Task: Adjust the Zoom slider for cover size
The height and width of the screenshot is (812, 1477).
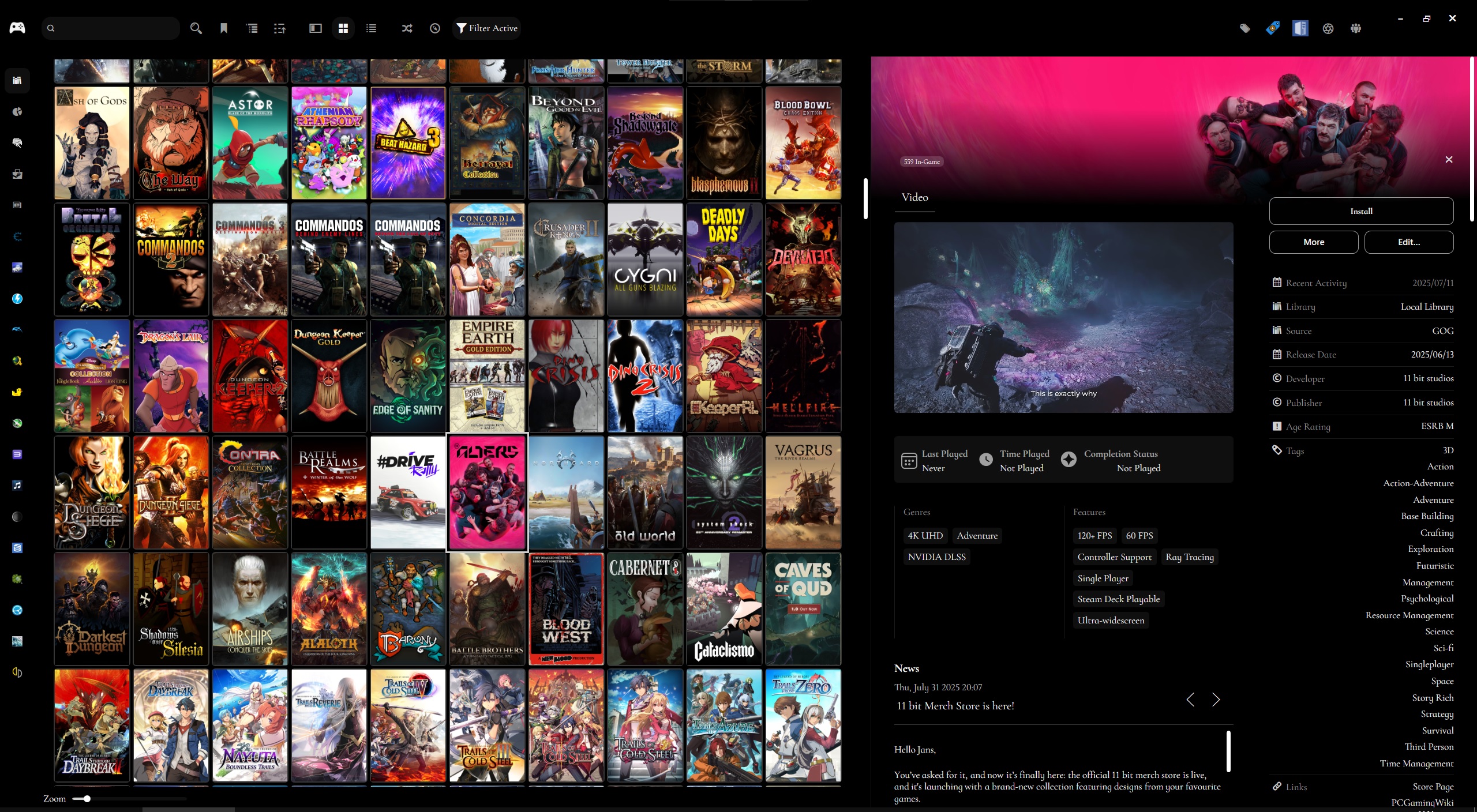Action: pyautogui.click(x=129, y=799)
